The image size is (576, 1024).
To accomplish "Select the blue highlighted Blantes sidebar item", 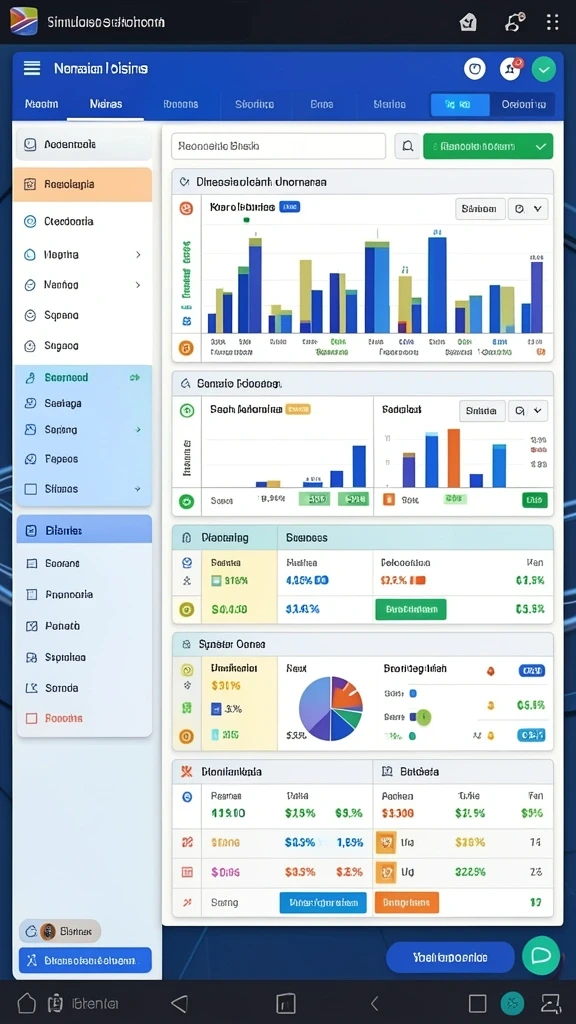I will coord(84,530).
